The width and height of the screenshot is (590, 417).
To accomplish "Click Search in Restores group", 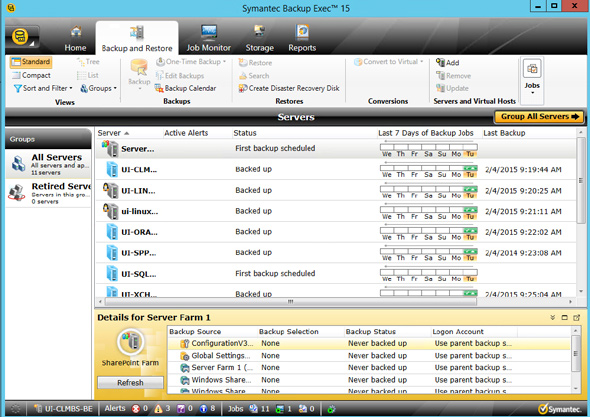I will click(254, 76).
